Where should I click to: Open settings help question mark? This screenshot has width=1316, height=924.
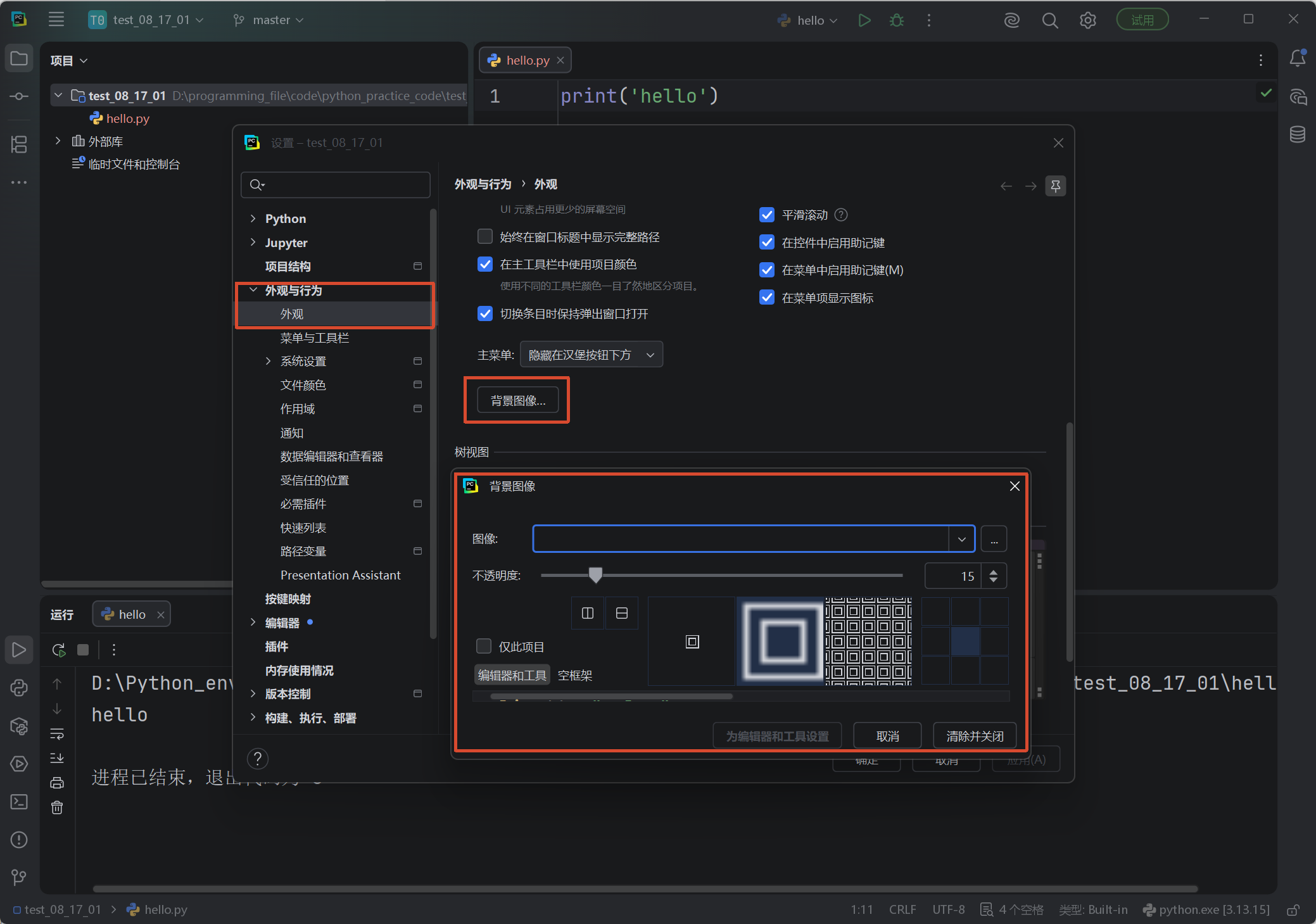[258, 759]
